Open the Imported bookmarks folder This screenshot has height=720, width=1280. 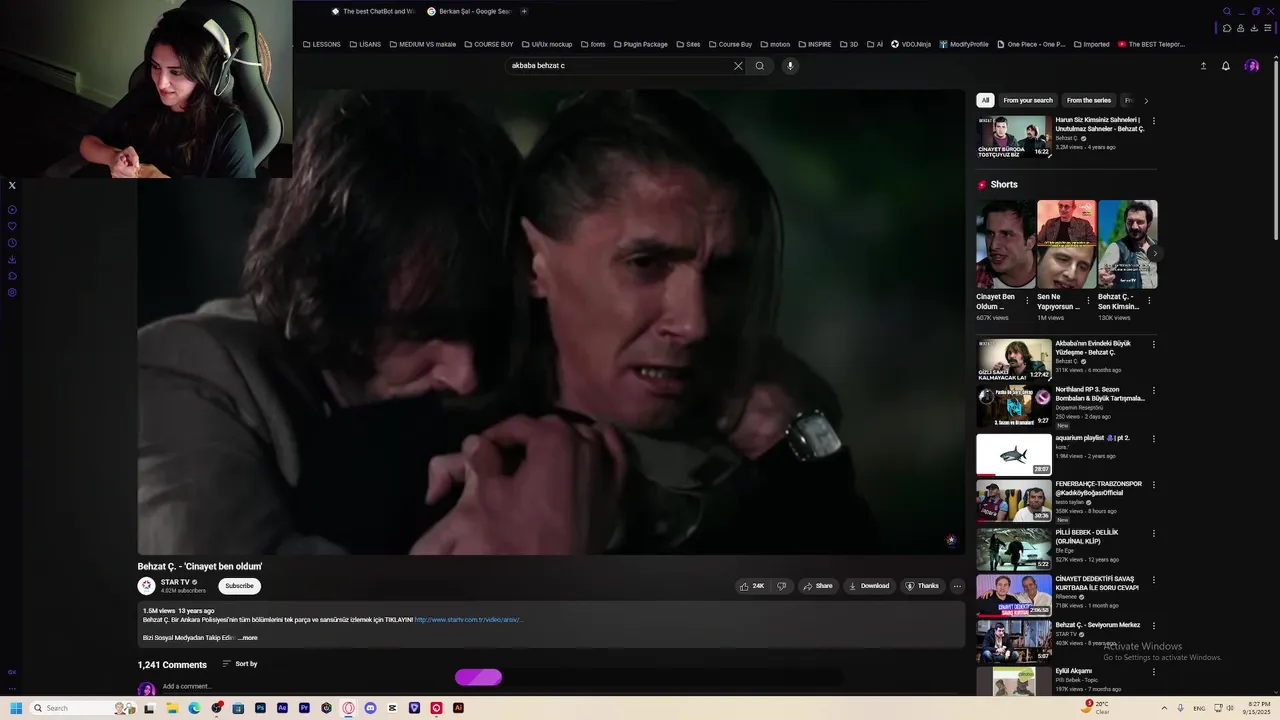click(1092, 44)
